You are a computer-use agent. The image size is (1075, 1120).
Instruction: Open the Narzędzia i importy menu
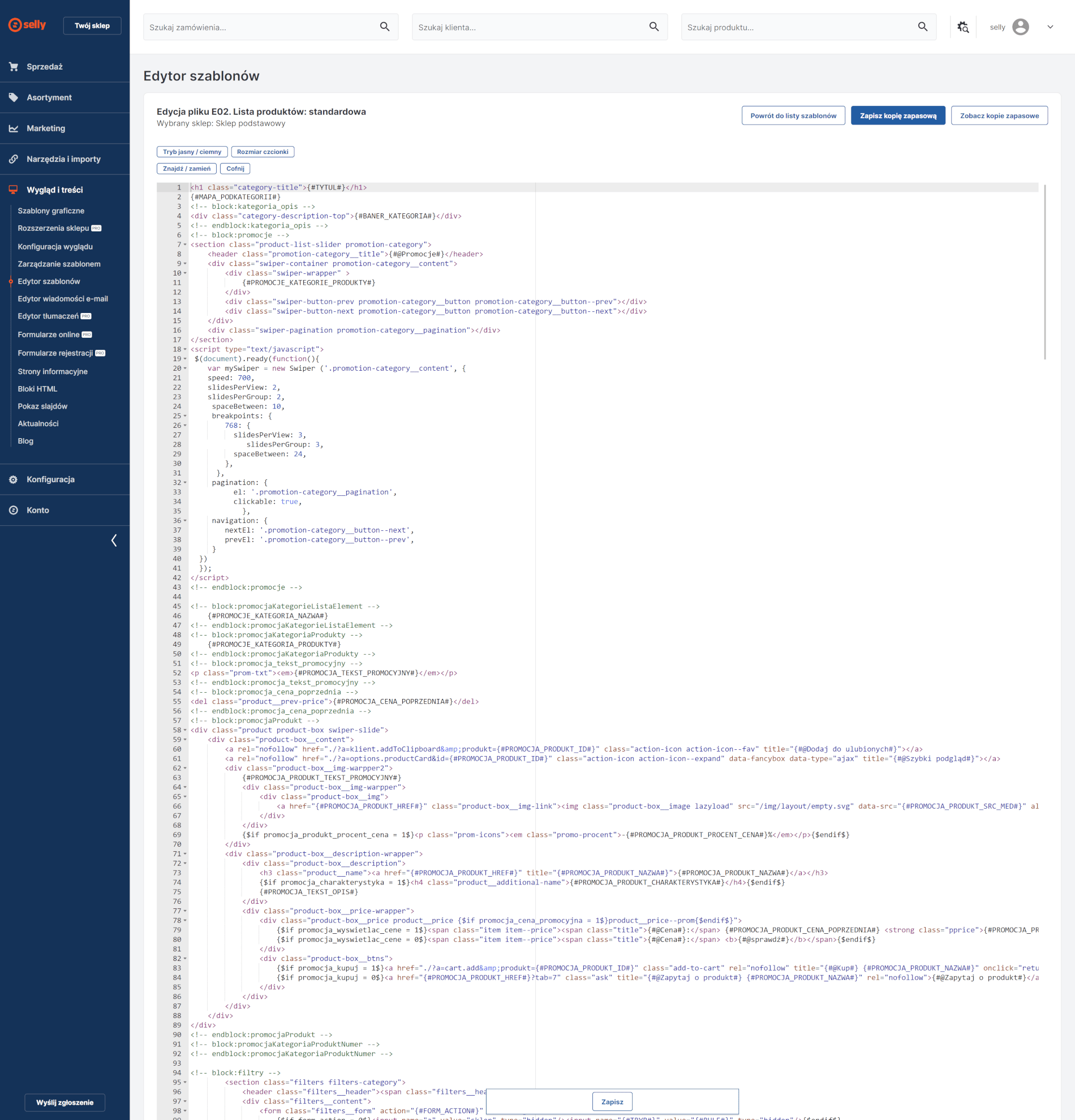click(x=64, y=160)
